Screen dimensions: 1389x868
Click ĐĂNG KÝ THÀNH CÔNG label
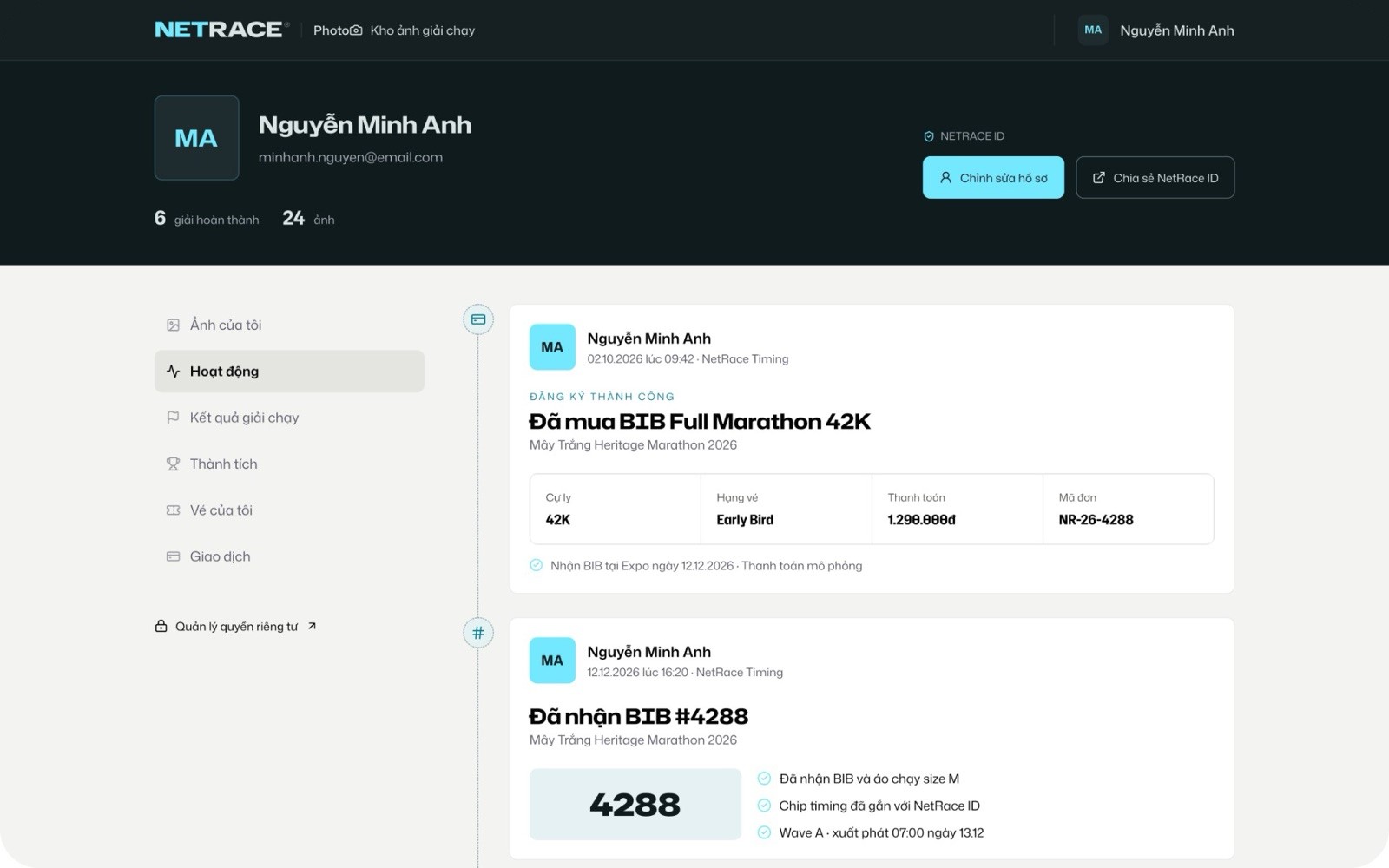pyautogui.click(x=602, y=396)
